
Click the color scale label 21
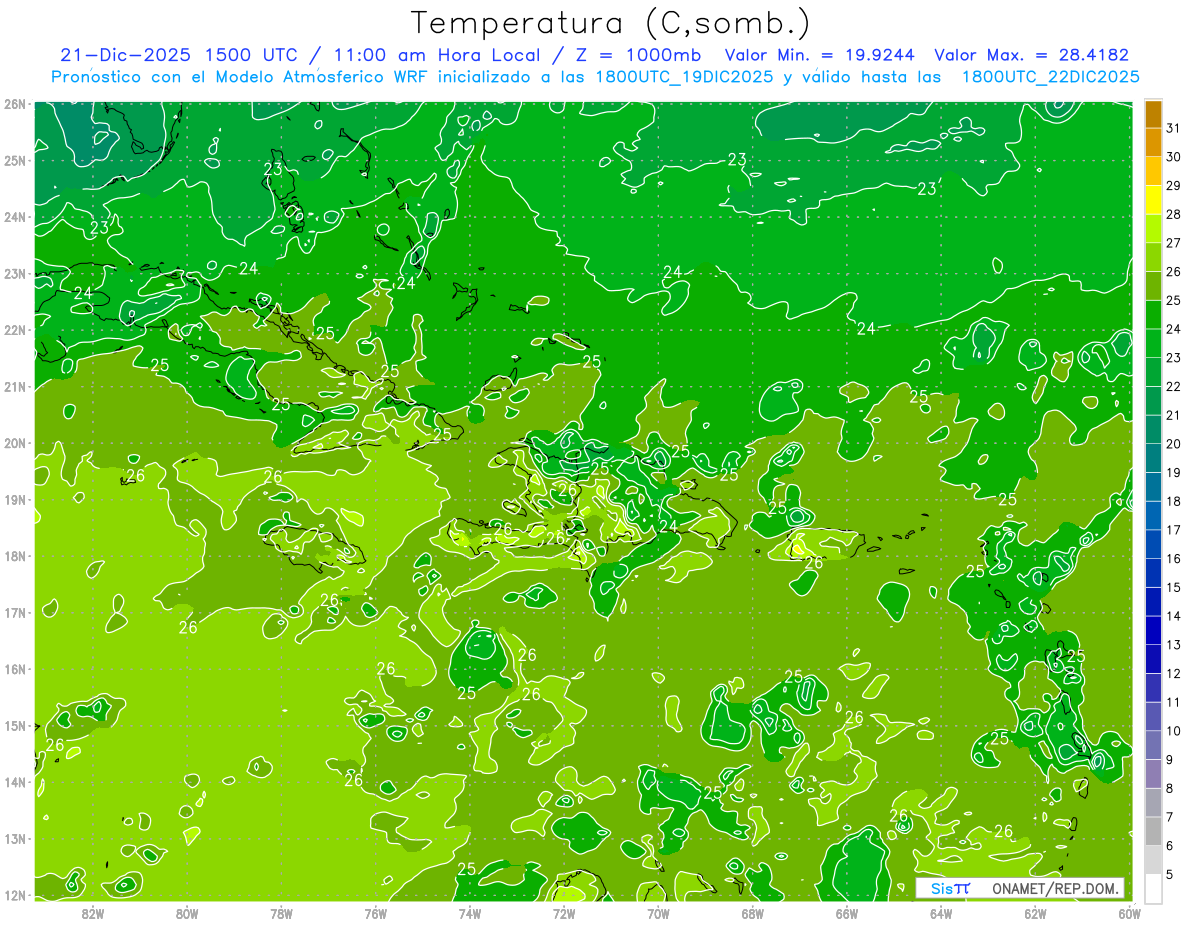click(1173, 415)
